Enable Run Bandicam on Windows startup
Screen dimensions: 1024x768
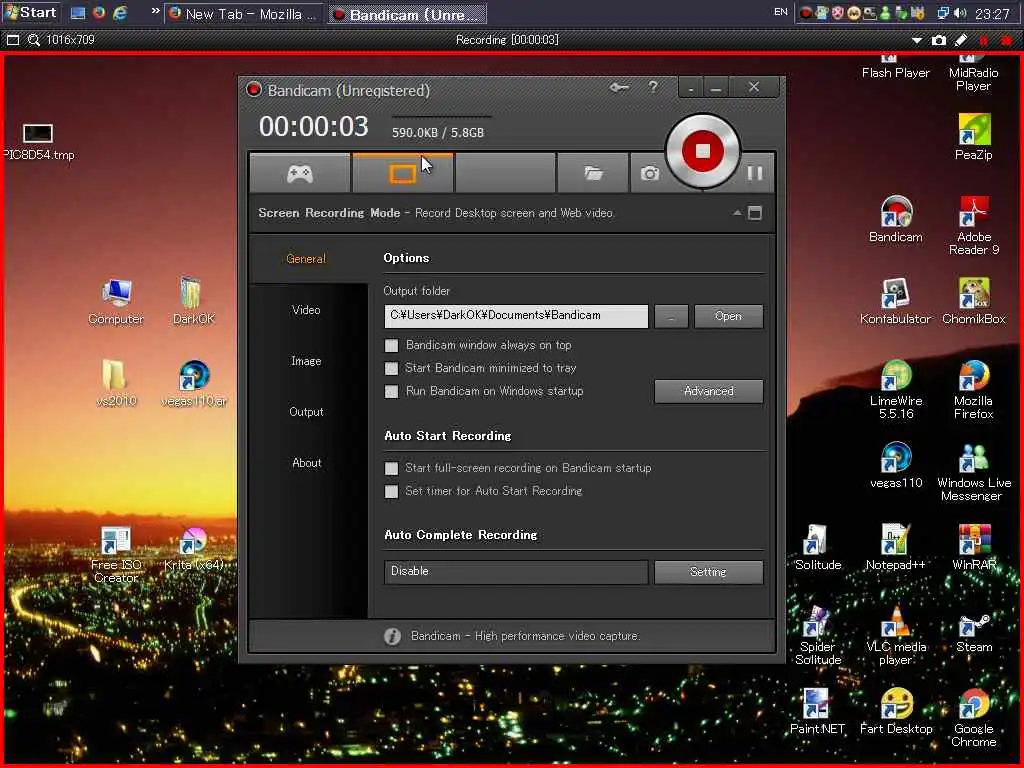(391, 391)
